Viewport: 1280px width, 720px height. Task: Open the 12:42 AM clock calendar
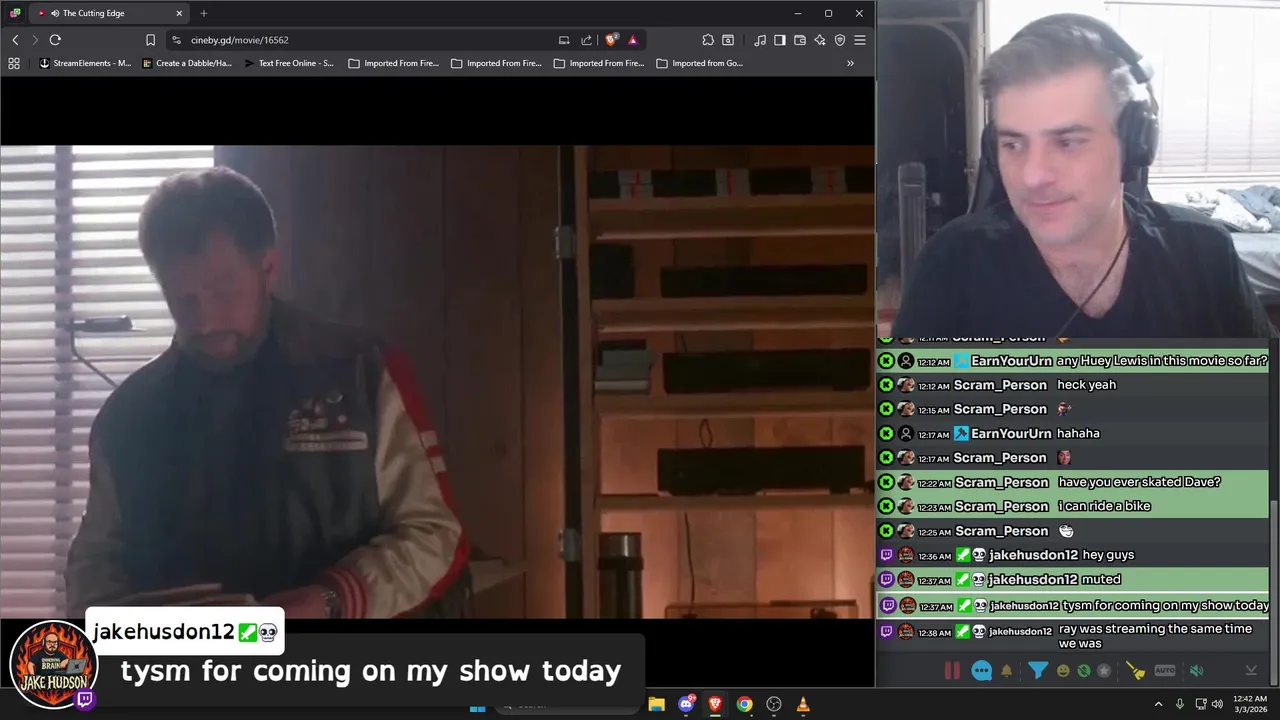click(x=1250, y=704)
